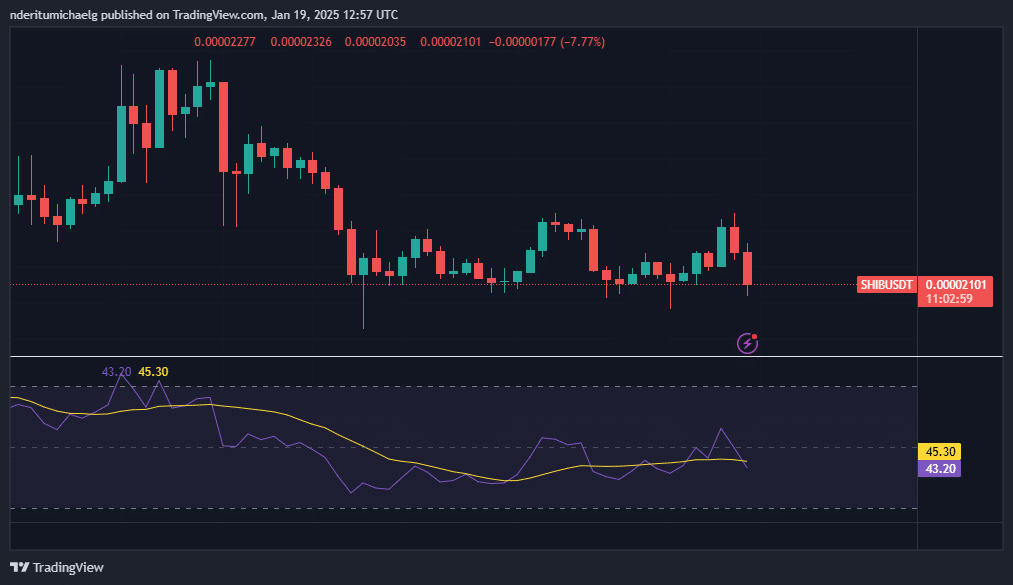
Task: Click the red 0.00002101 price axis tag
Action: [956, 285]
